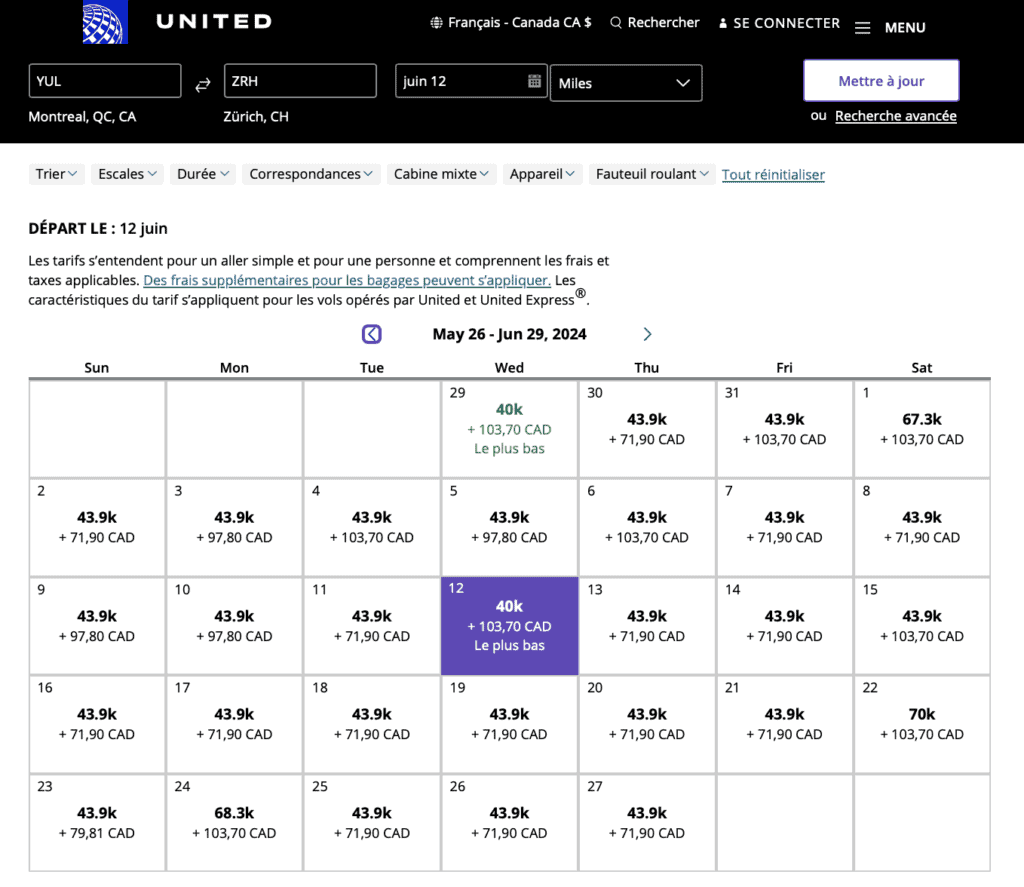Click the YUL origin input field
The image size is (1024, 887).
[105, 81]
